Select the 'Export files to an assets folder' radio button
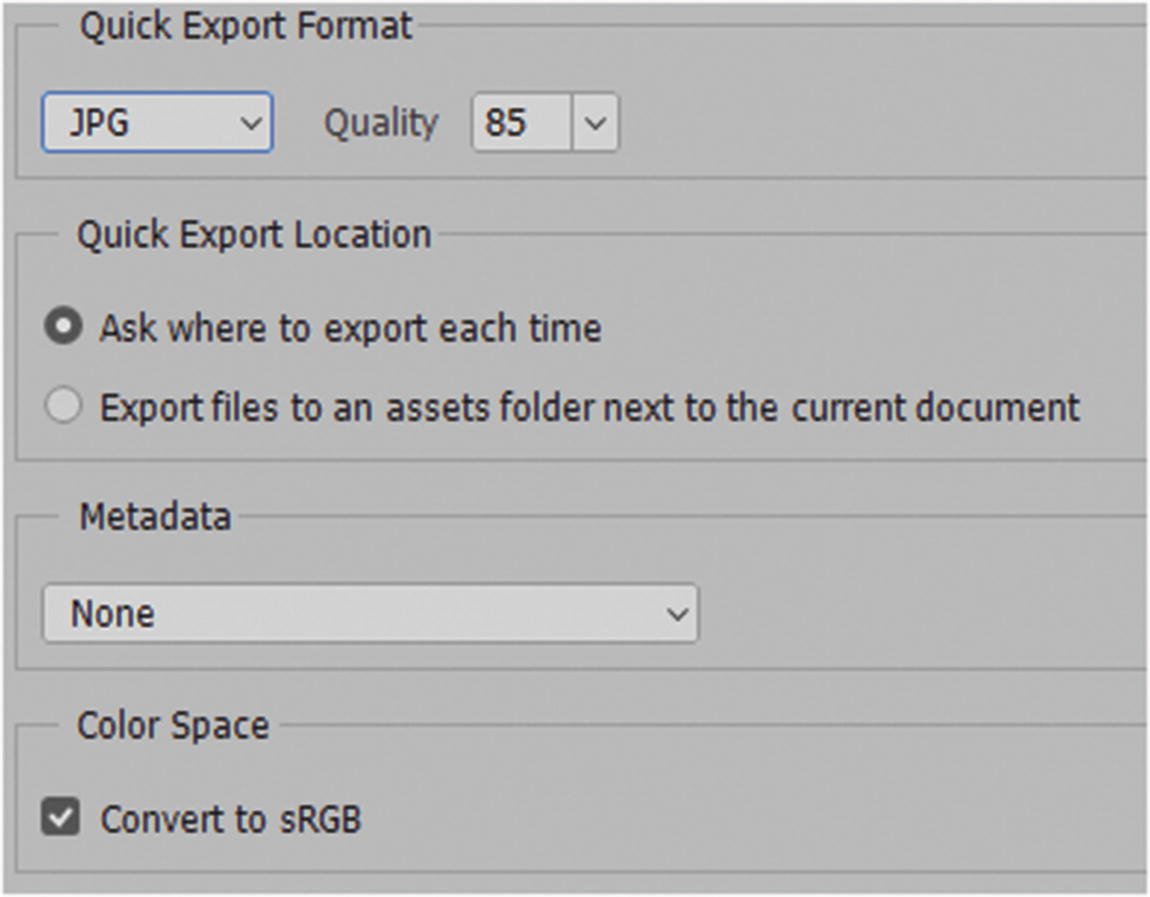This screenshot has width=1150, height=897. [x=63, y=406]
